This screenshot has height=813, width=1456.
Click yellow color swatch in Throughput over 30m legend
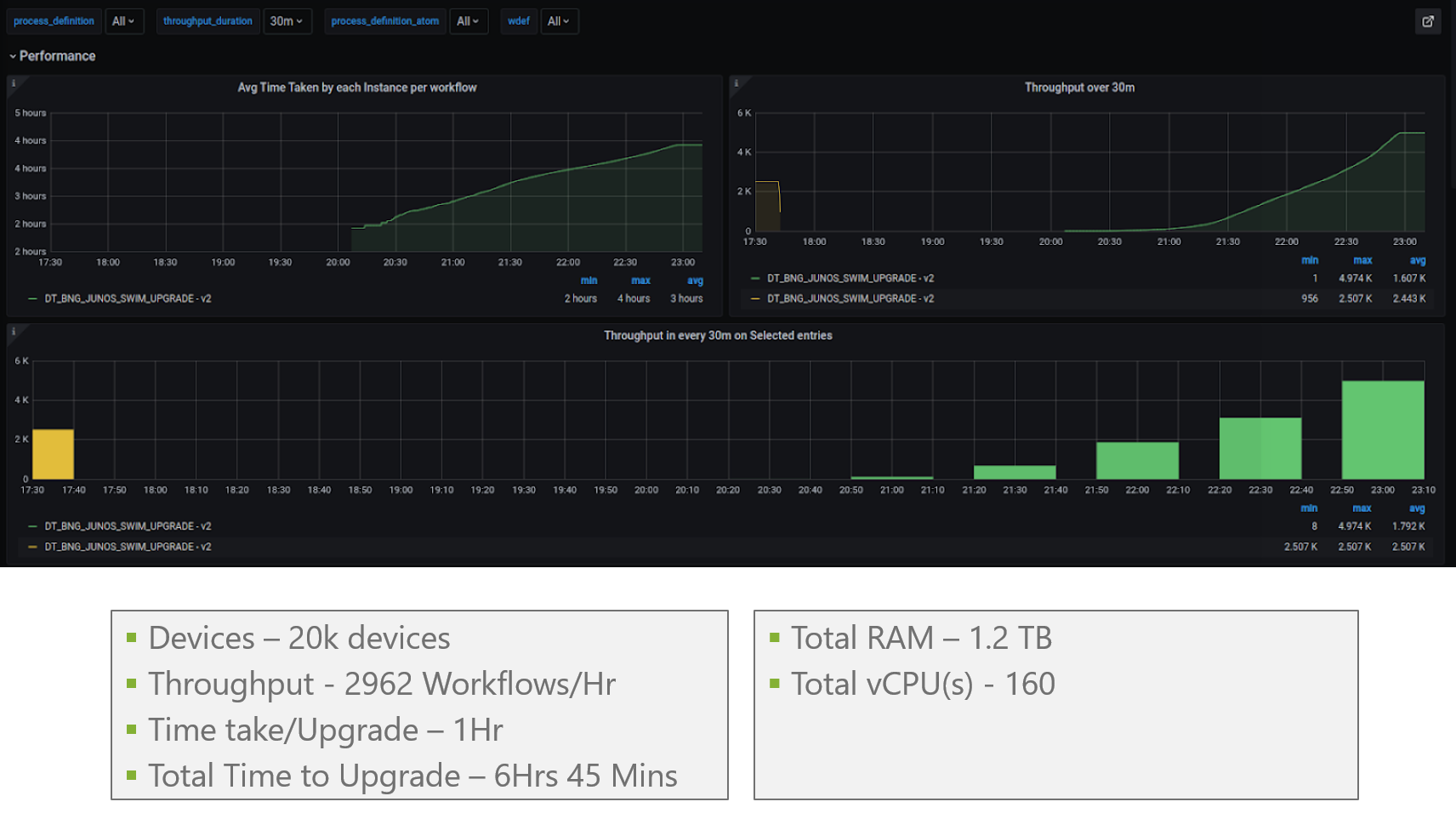(755, 298)
